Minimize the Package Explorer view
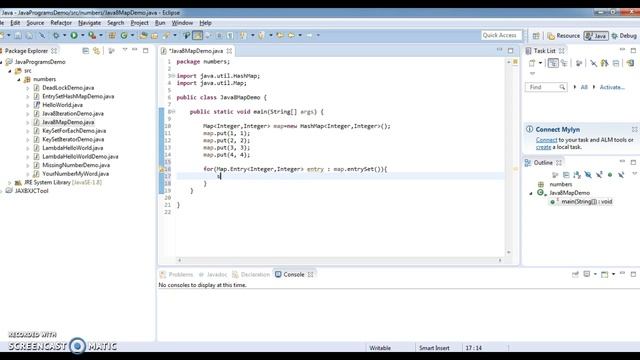The image size is (640, 360). point(135,50)
